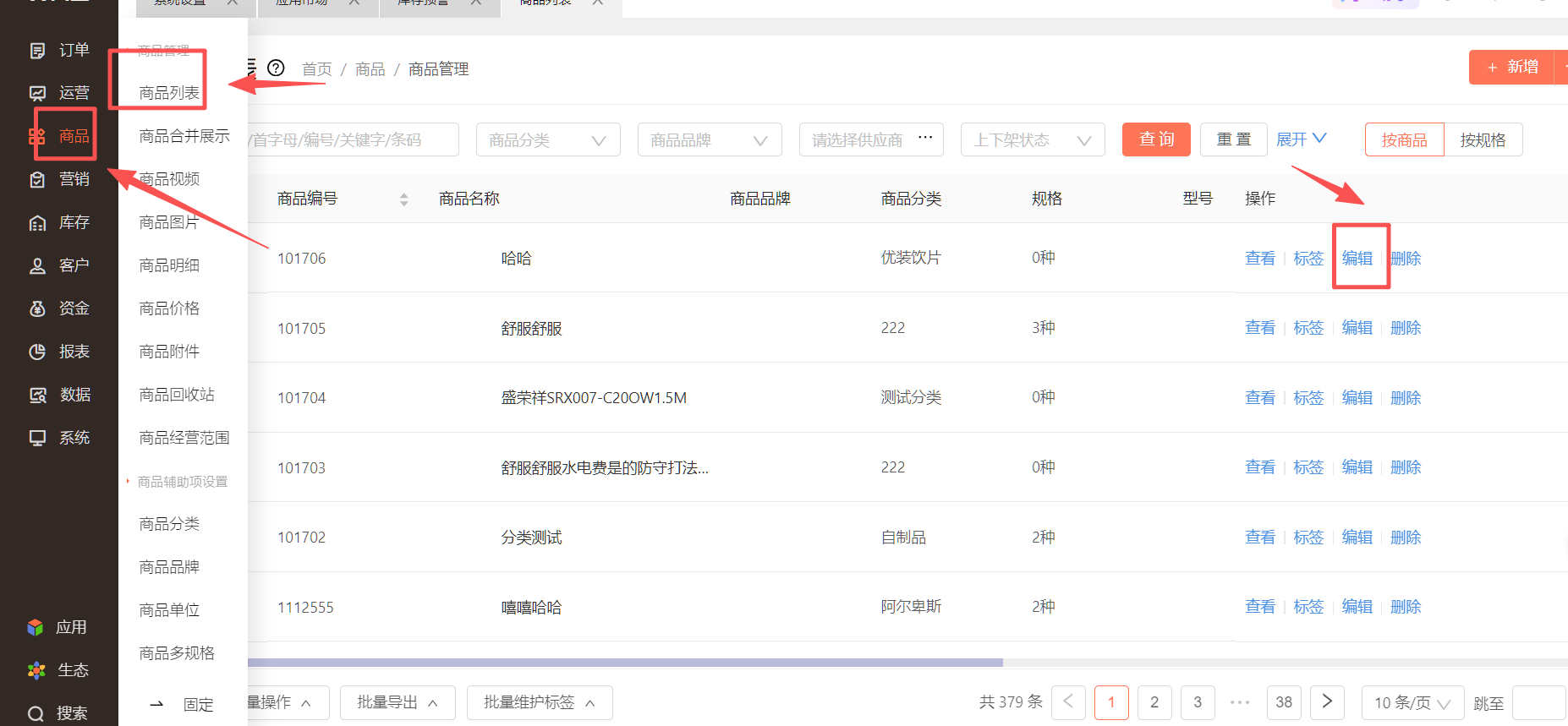This screenshot has width=1568, height=726.
Task: Open 商品品牌 submenu item
Action: [169, 567]
